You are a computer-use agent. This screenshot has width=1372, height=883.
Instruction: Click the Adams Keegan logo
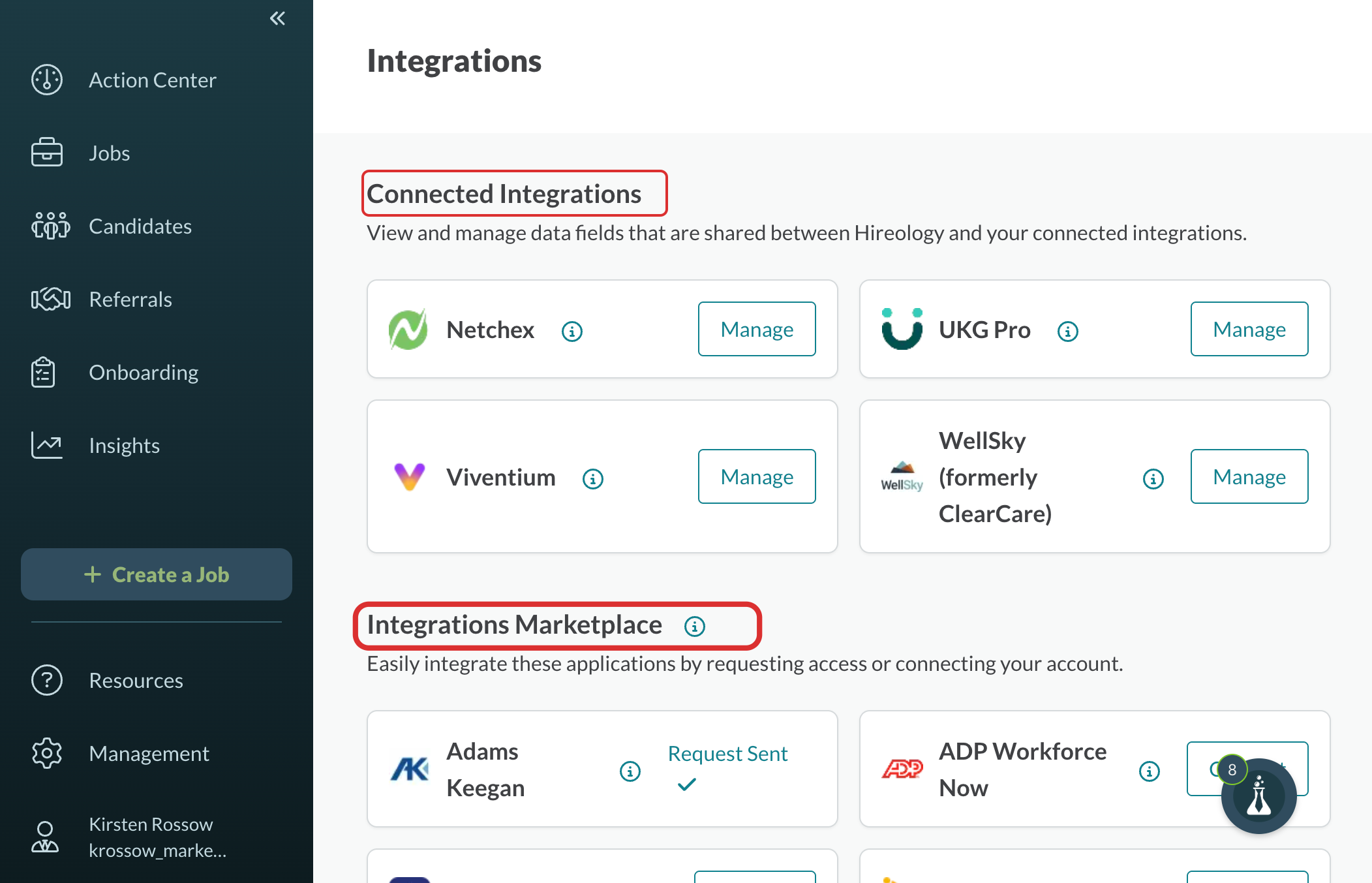pos(410,769)
